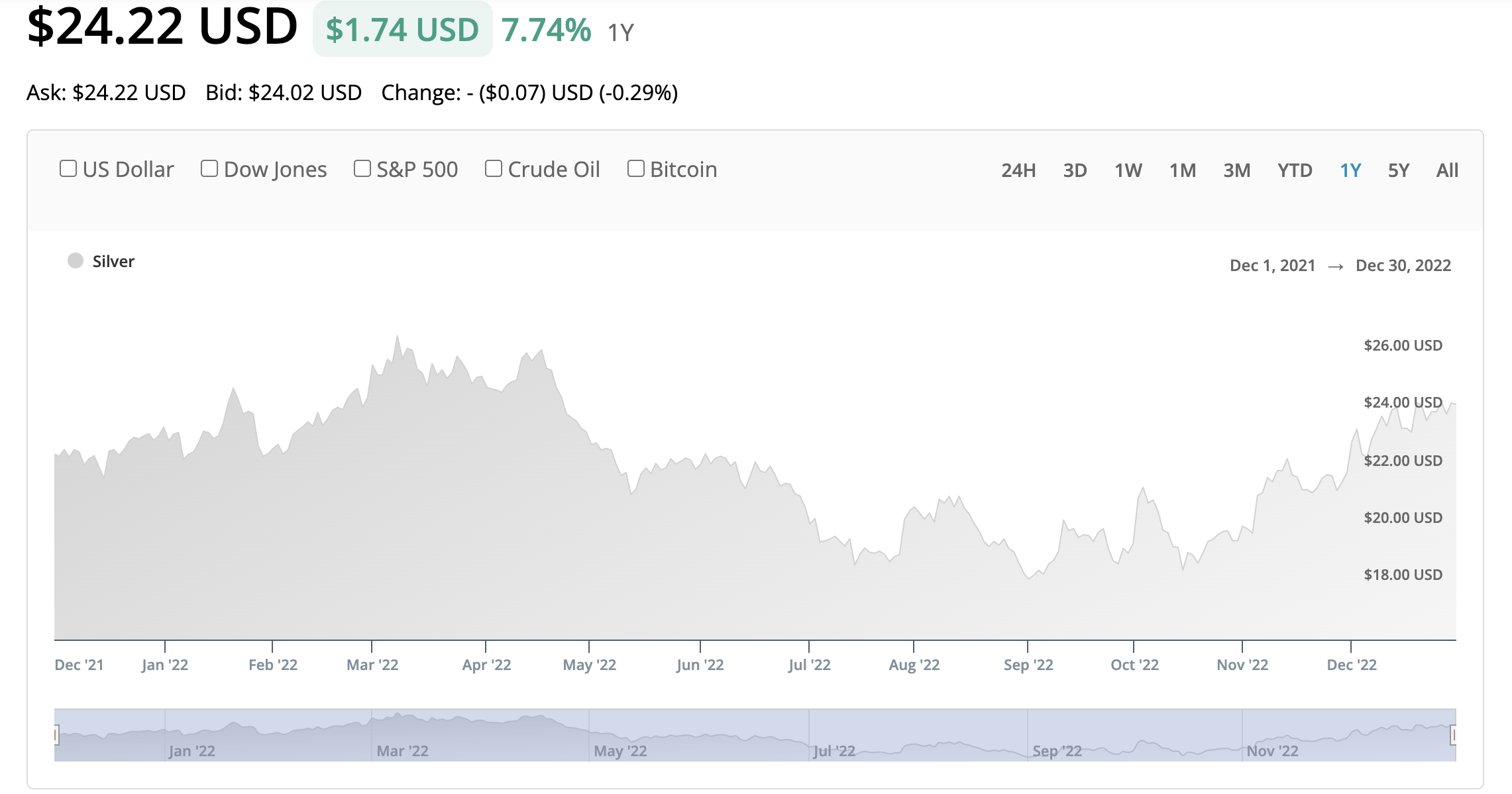The width and height of the screenshot is (1512, 794).
Task: Click the Oct '22 x-axis label
Action: (1134, 665)
